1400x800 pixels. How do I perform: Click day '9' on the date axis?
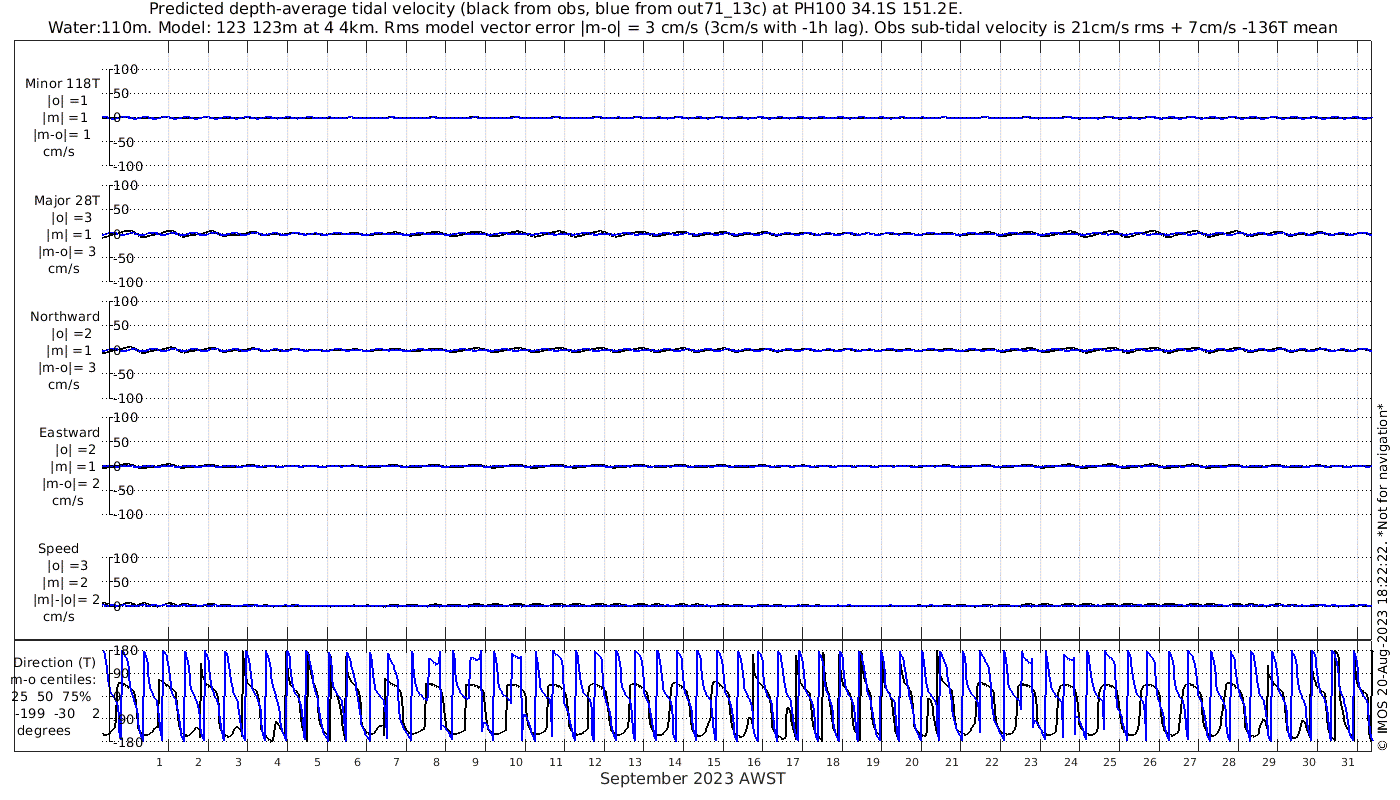476,762
